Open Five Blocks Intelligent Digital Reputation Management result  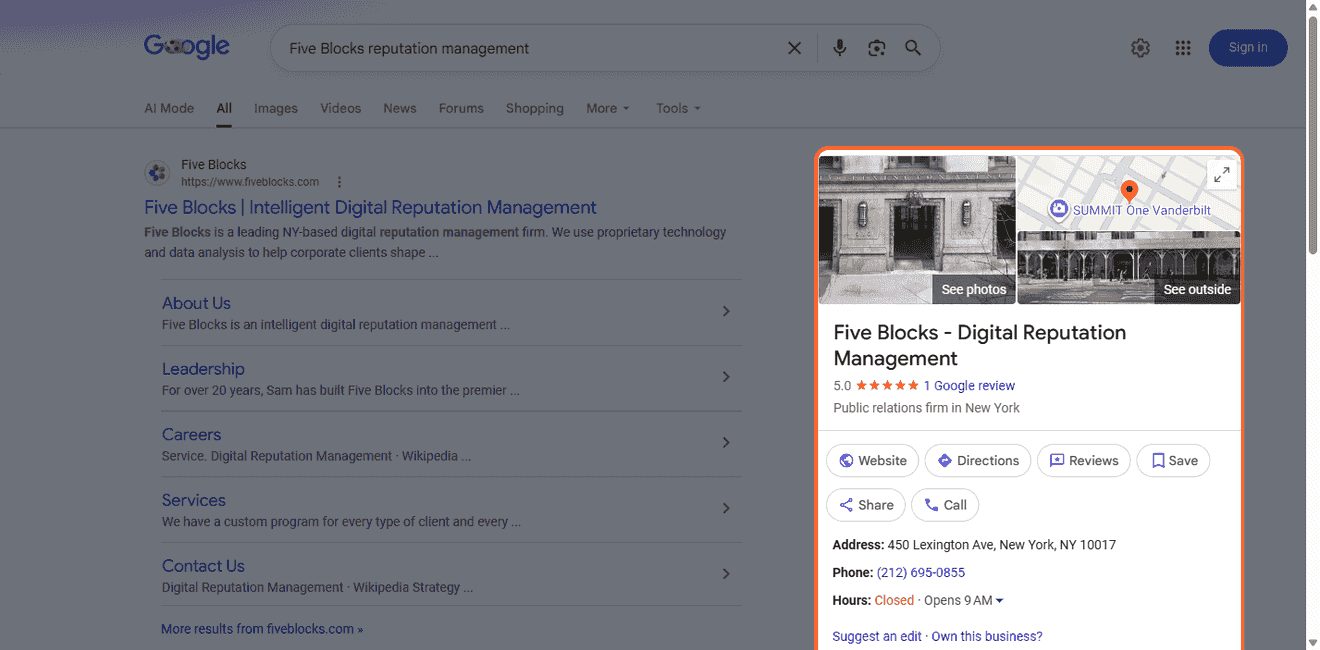click(370, 208)
